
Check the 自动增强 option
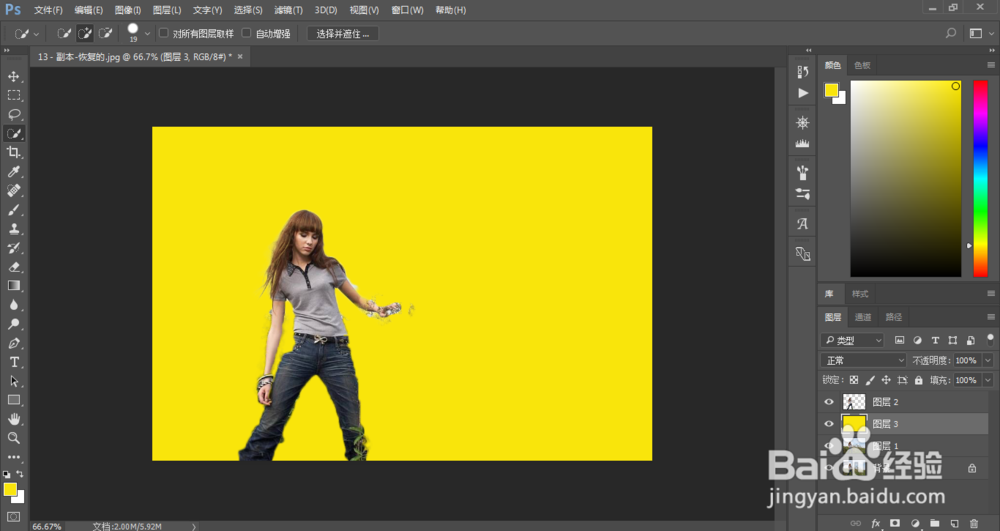247,33
